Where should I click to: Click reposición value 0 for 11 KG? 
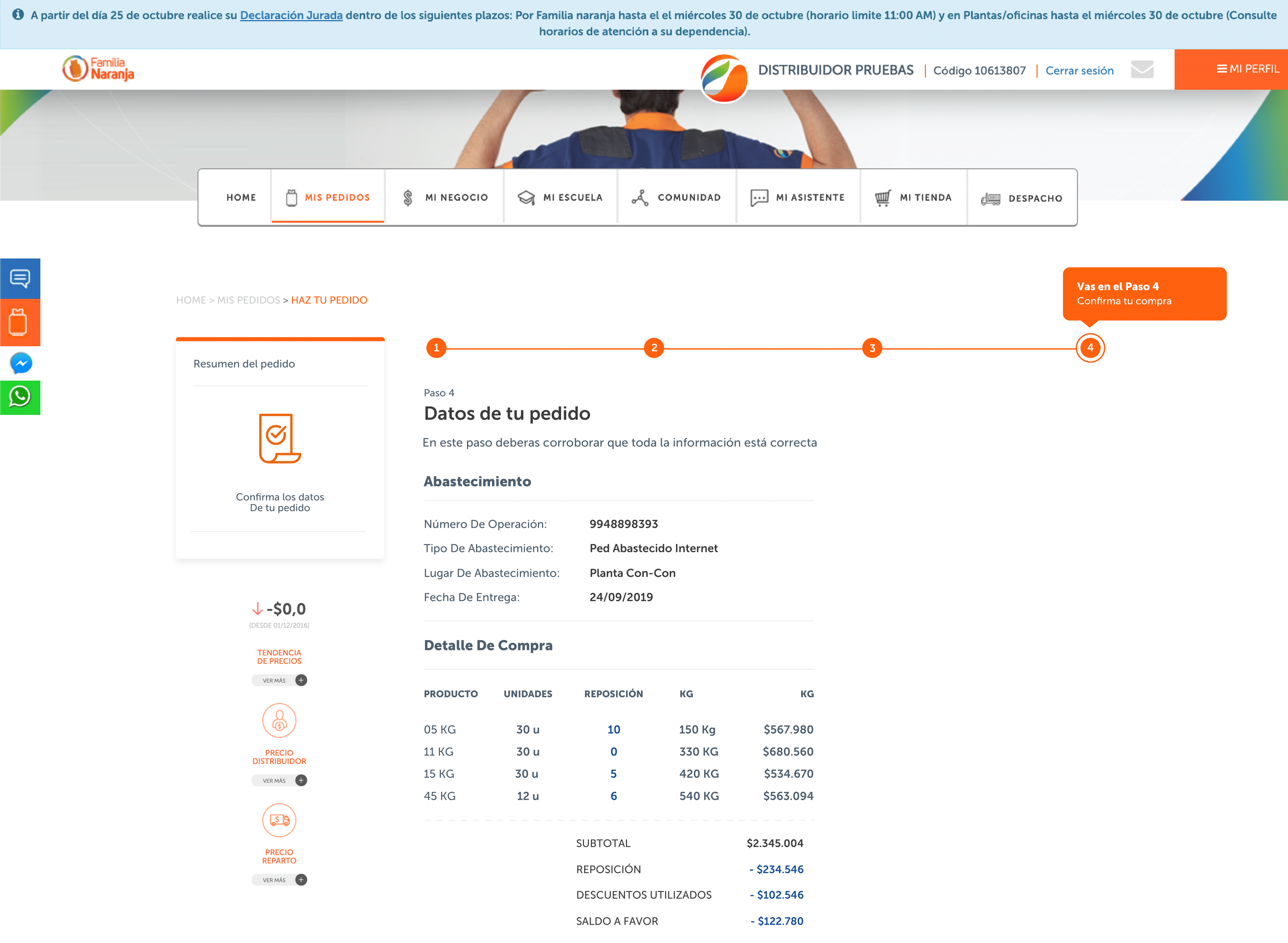[x=614, y=752]
